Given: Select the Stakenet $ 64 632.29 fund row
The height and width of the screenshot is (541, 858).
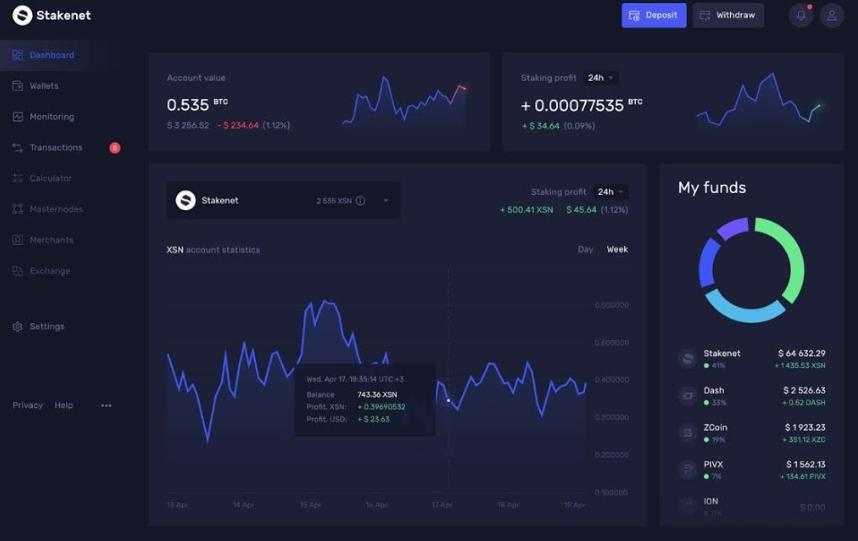Looking at the screenshot, I should coord(751,359).
